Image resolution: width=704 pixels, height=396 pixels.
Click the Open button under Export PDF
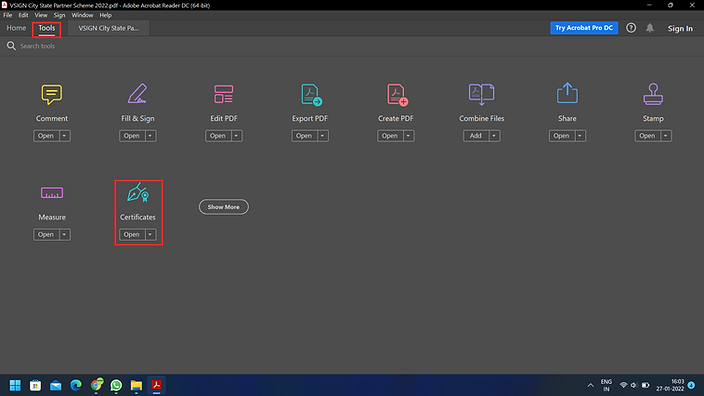(304, 136)
